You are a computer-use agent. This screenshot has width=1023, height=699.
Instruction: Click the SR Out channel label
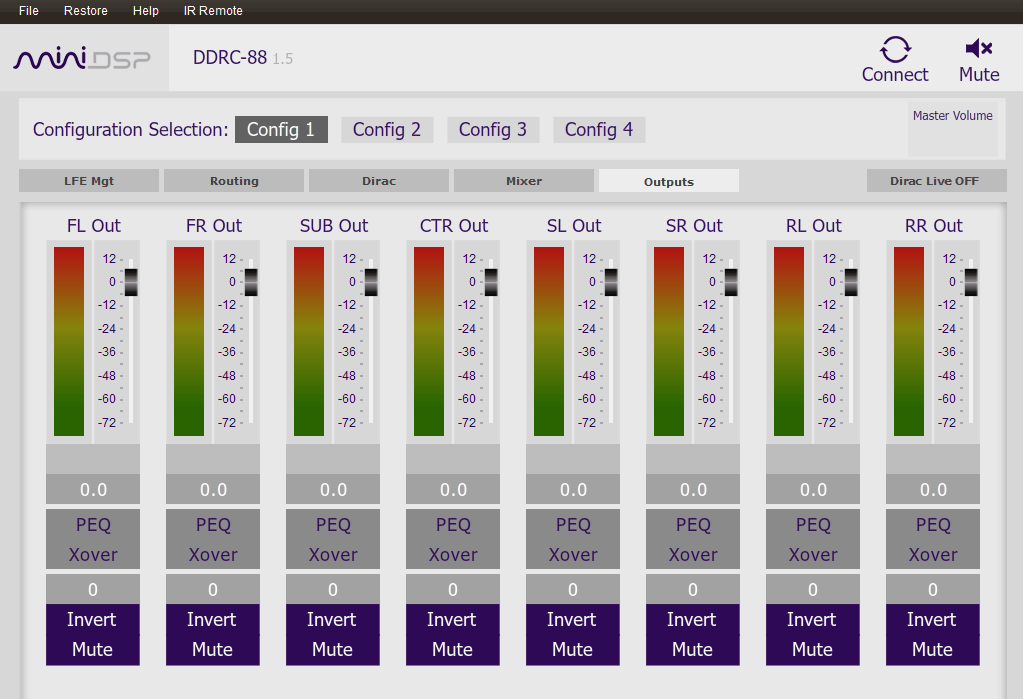tap(694, 226)
